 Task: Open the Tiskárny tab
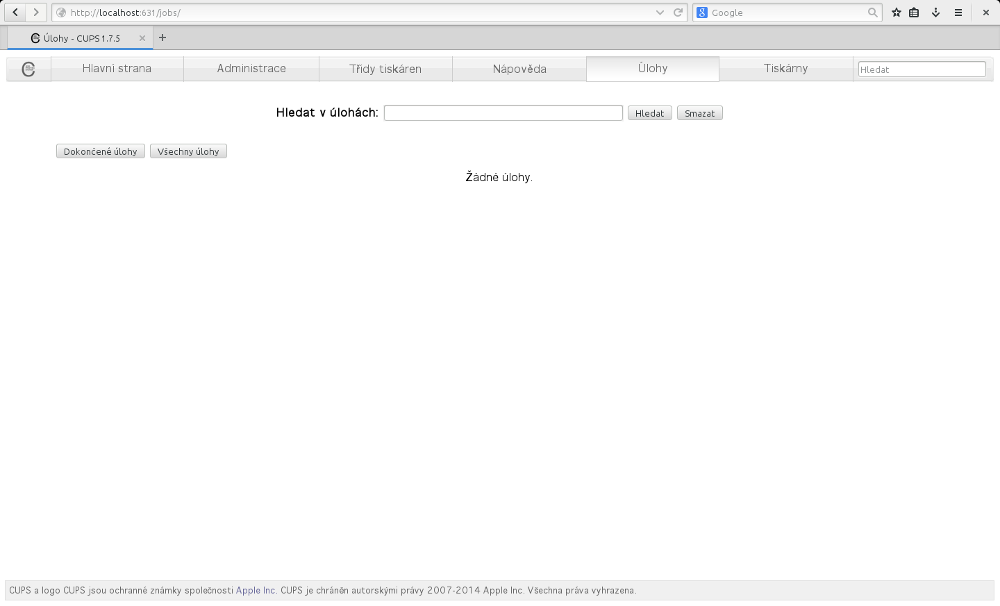(785, 69)
